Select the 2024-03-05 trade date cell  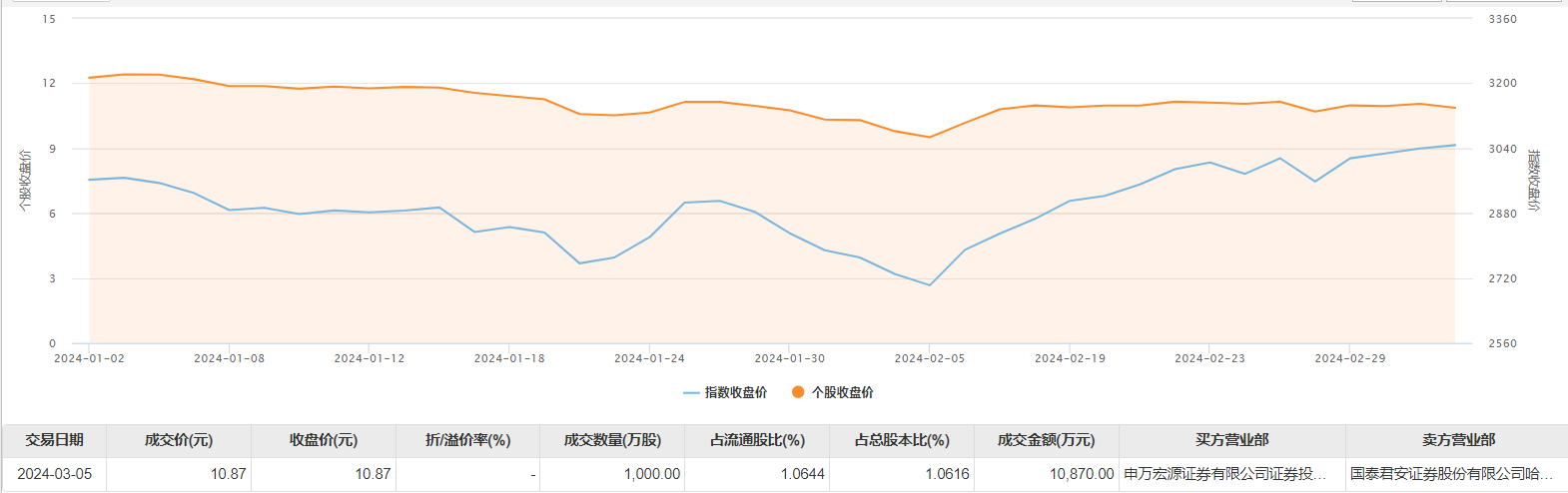(55, 474)
